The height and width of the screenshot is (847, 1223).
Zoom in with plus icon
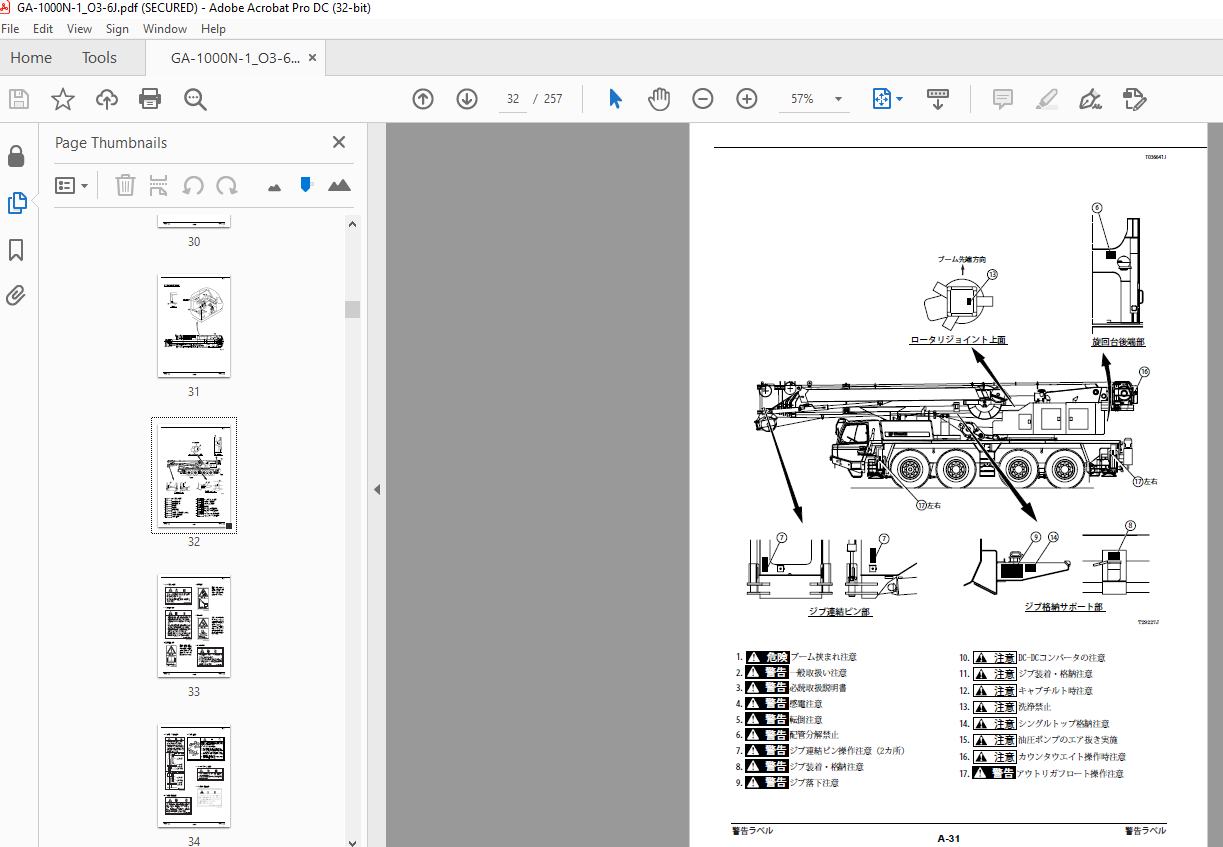pyautogui.click(x=747, y=99)
